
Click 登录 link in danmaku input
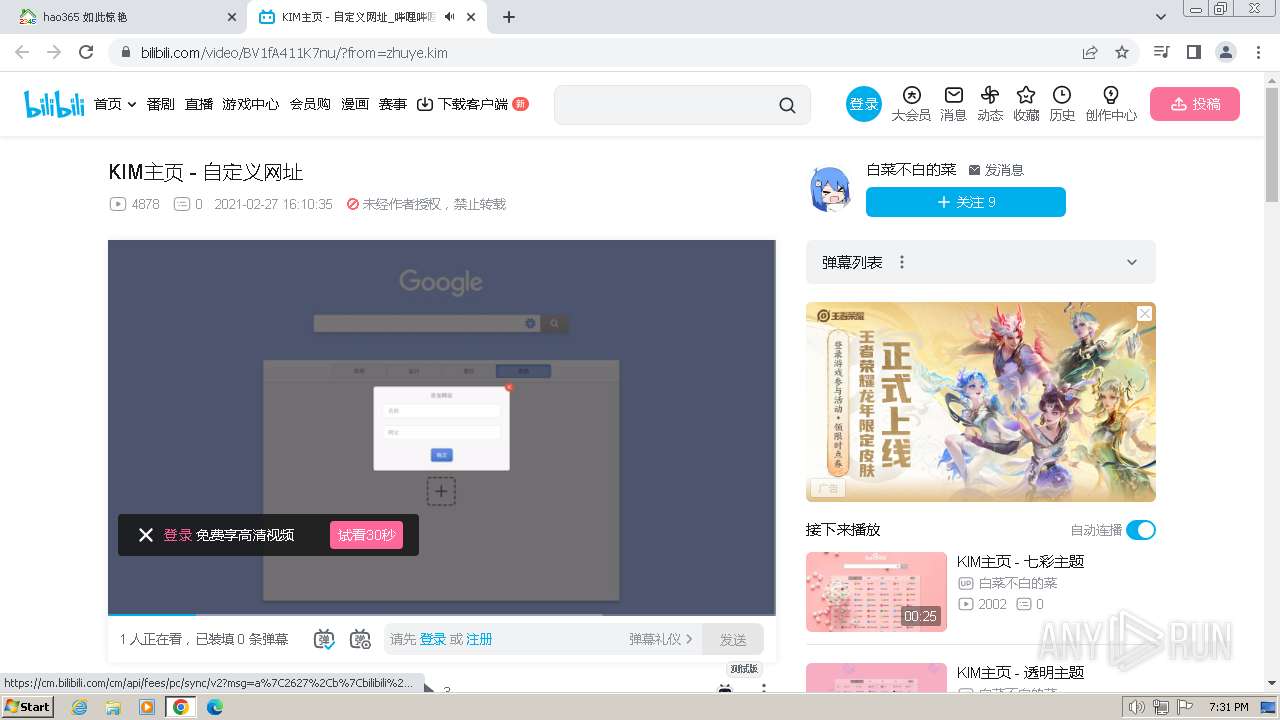pyautogui.click(x=433, y=639)
